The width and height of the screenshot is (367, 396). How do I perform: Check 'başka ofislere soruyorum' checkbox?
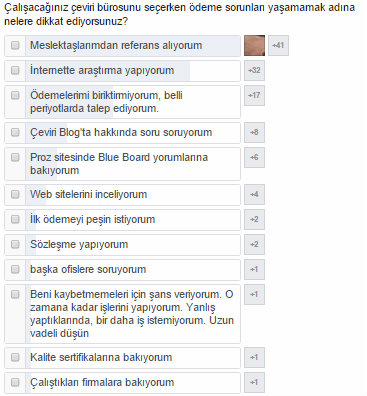coord(15,269)
